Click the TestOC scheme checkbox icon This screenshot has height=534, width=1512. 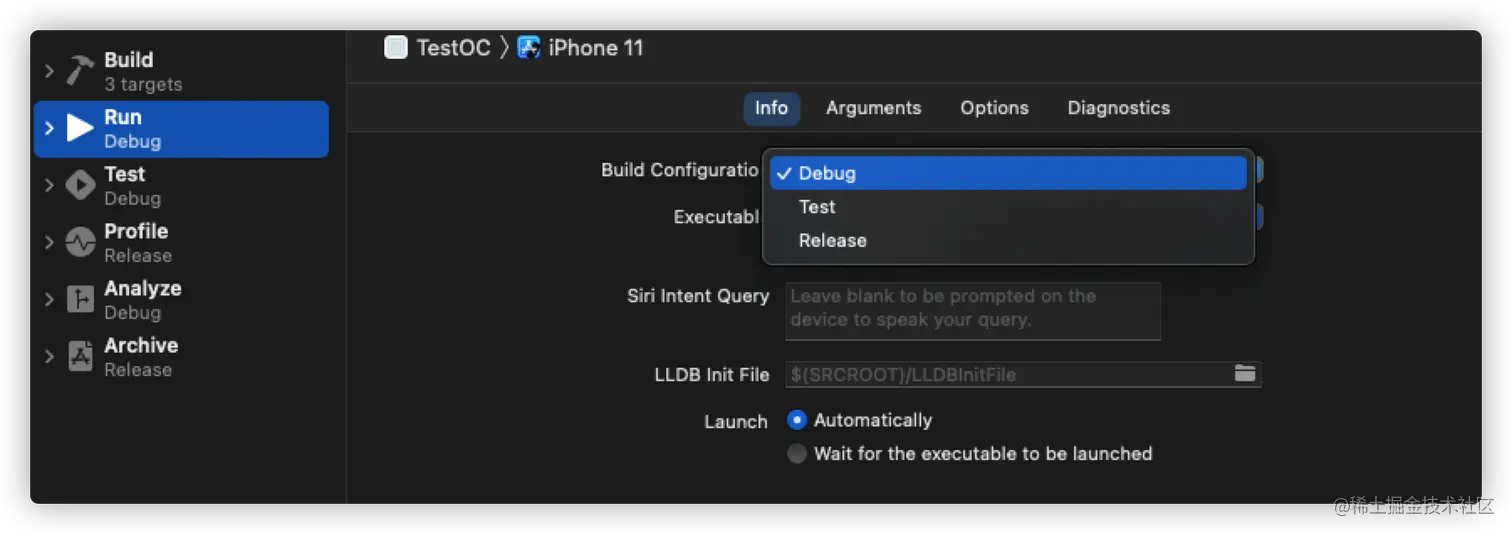coord(396,47)
